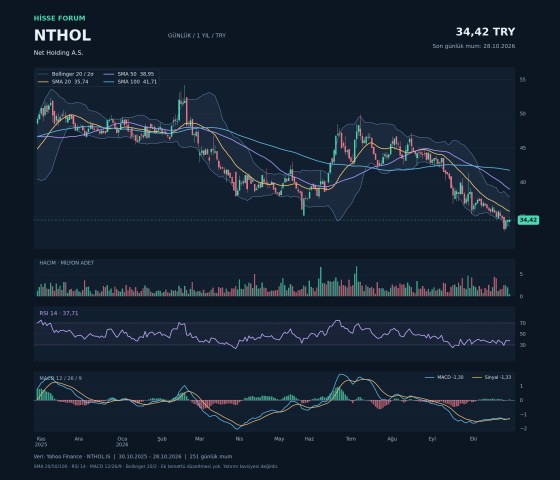This screenshot has width=560, height=480.
Task: Click the 70 level label on the RSI axis
Action: (x=522, y=323)
